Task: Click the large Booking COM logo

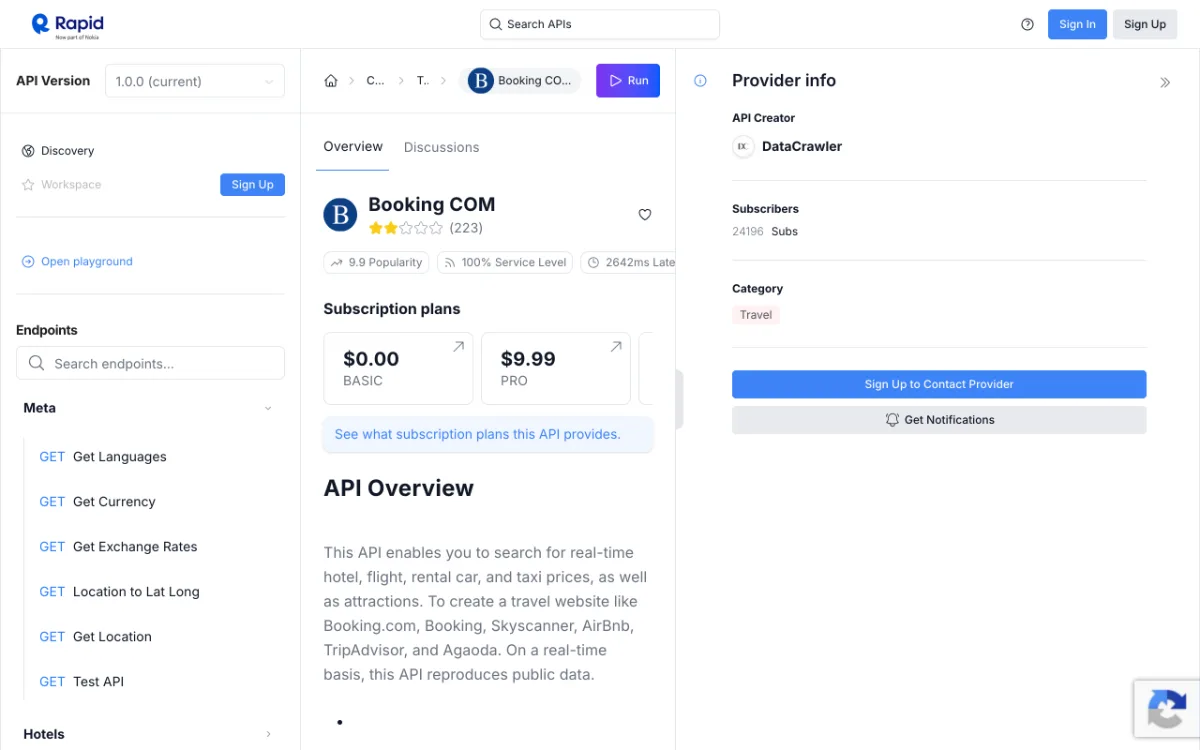Action: click(x=340, y=214)
